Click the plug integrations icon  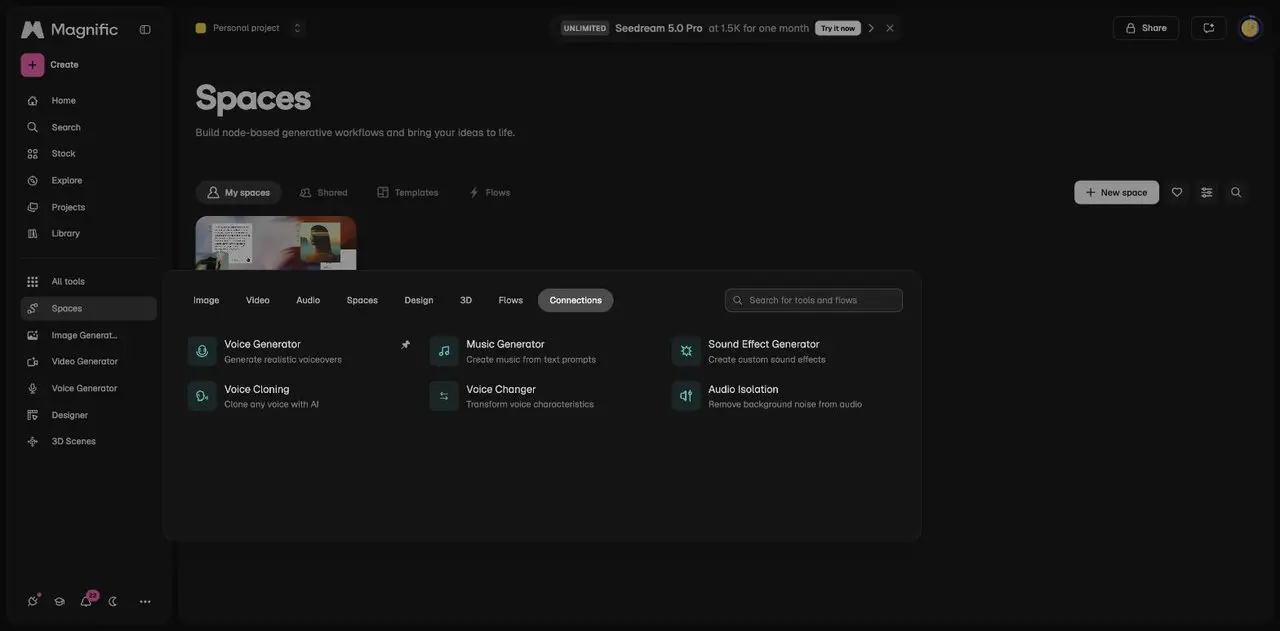(33, 601)
